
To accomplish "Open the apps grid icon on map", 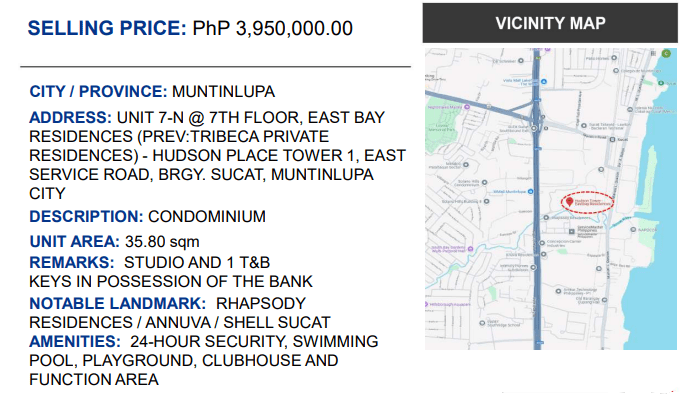I will pyautogui.click(x=653, y=53).
